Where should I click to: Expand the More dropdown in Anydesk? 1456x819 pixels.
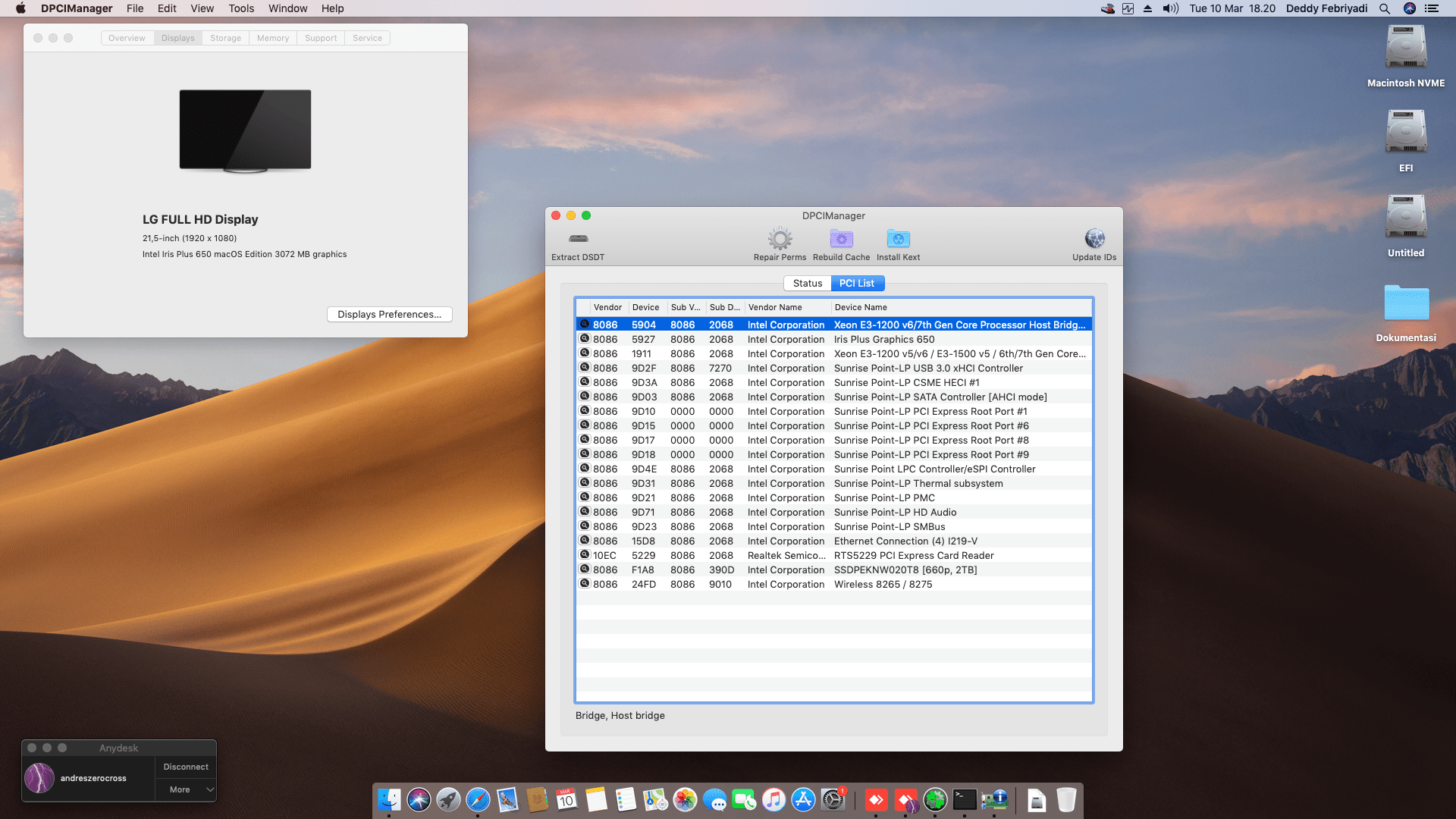click(x=186, y=789)
